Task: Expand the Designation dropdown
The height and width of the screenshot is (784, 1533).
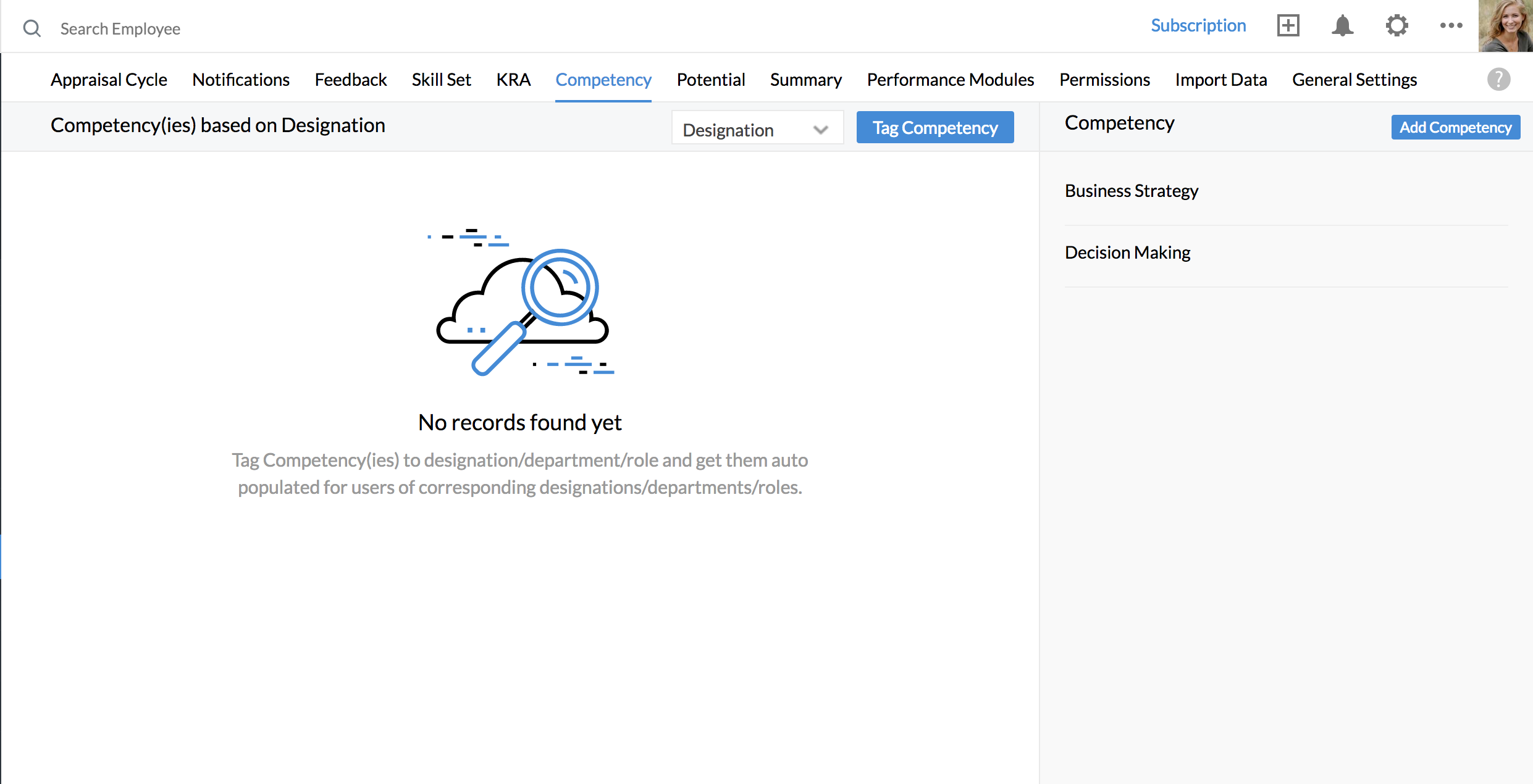Action: 757,129
